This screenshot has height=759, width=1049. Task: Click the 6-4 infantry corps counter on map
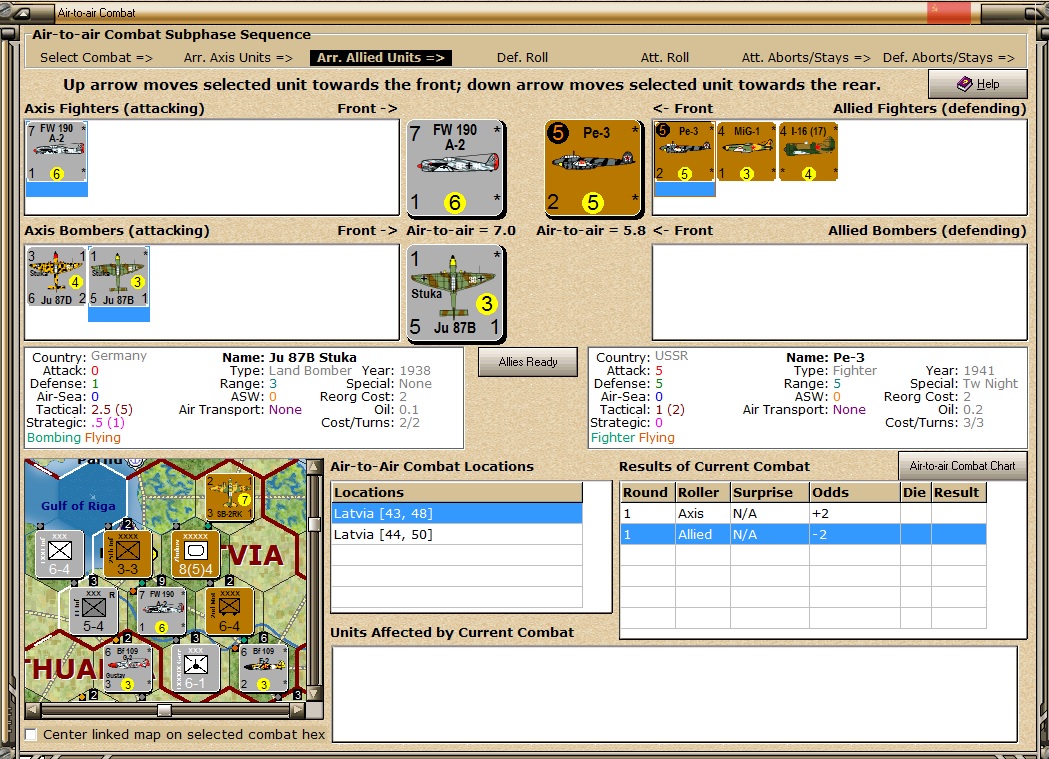(x=60, y=554)
